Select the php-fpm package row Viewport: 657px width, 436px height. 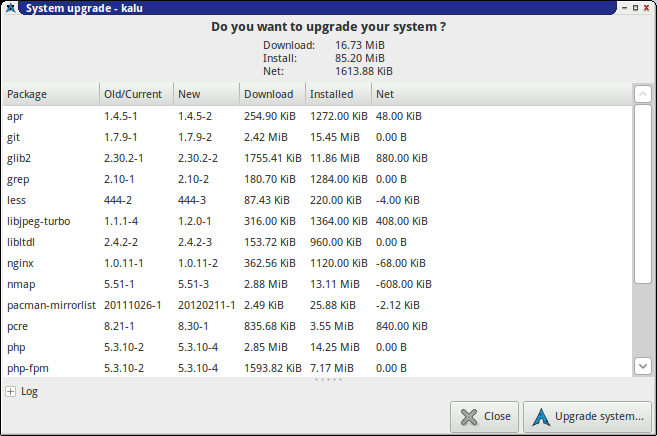point(317,368)
